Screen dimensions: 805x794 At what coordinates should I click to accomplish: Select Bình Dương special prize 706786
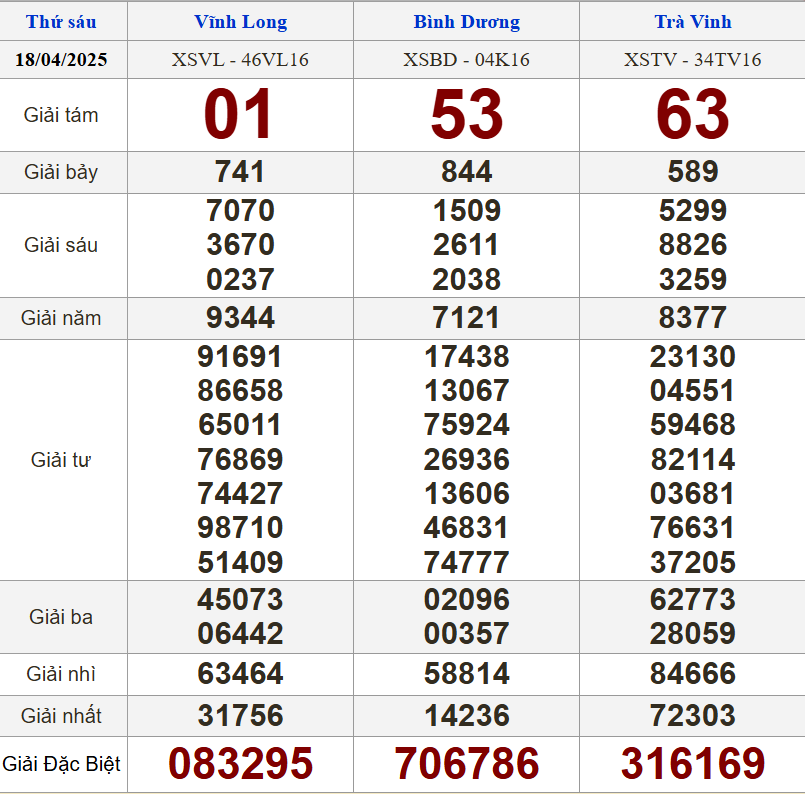coord(466,764)
